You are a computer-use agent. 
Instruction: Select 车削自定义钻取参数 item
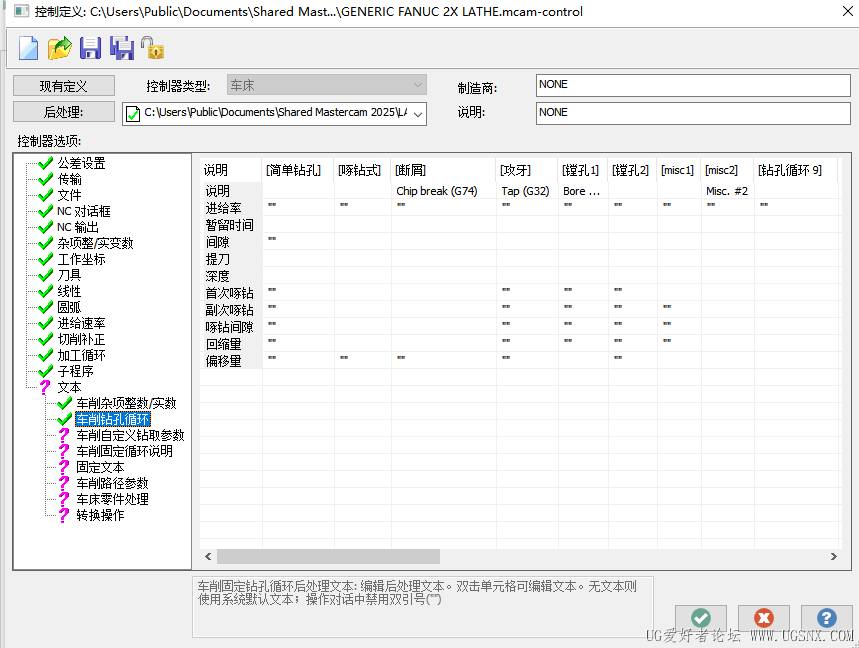pos(130,435)
